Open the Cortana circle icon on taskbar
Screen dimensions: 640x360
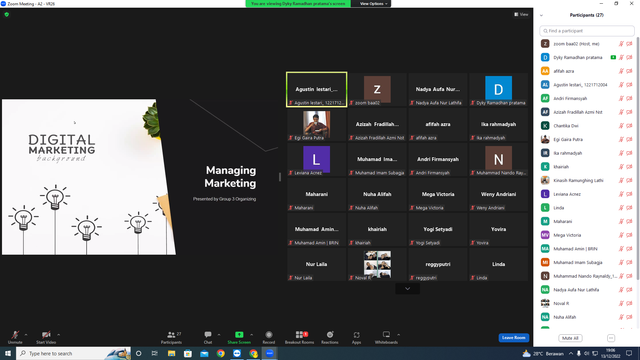tap(139, 353)
